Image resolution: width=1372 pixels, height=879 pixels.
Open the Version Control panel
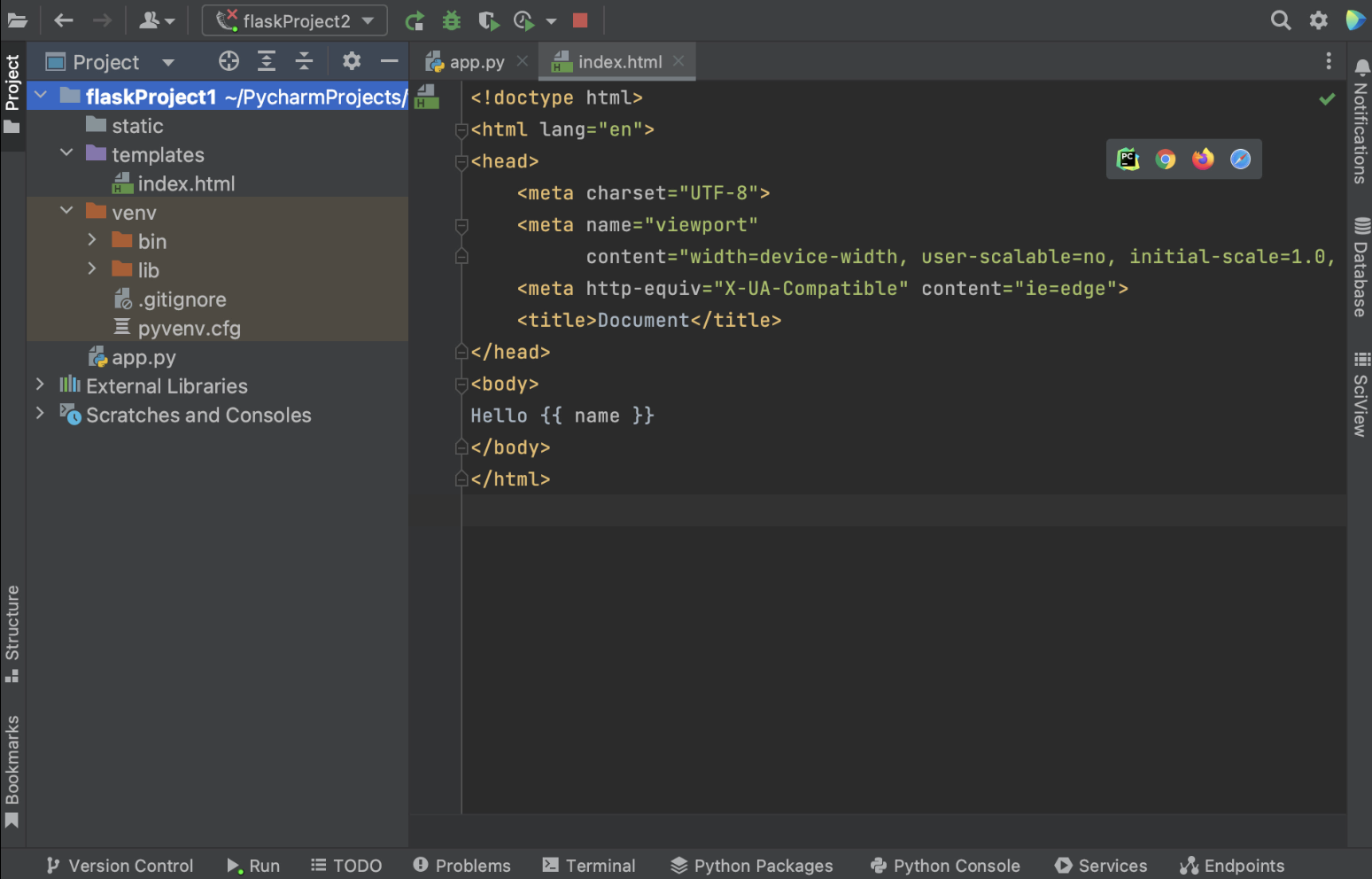[x=120, y=866]
